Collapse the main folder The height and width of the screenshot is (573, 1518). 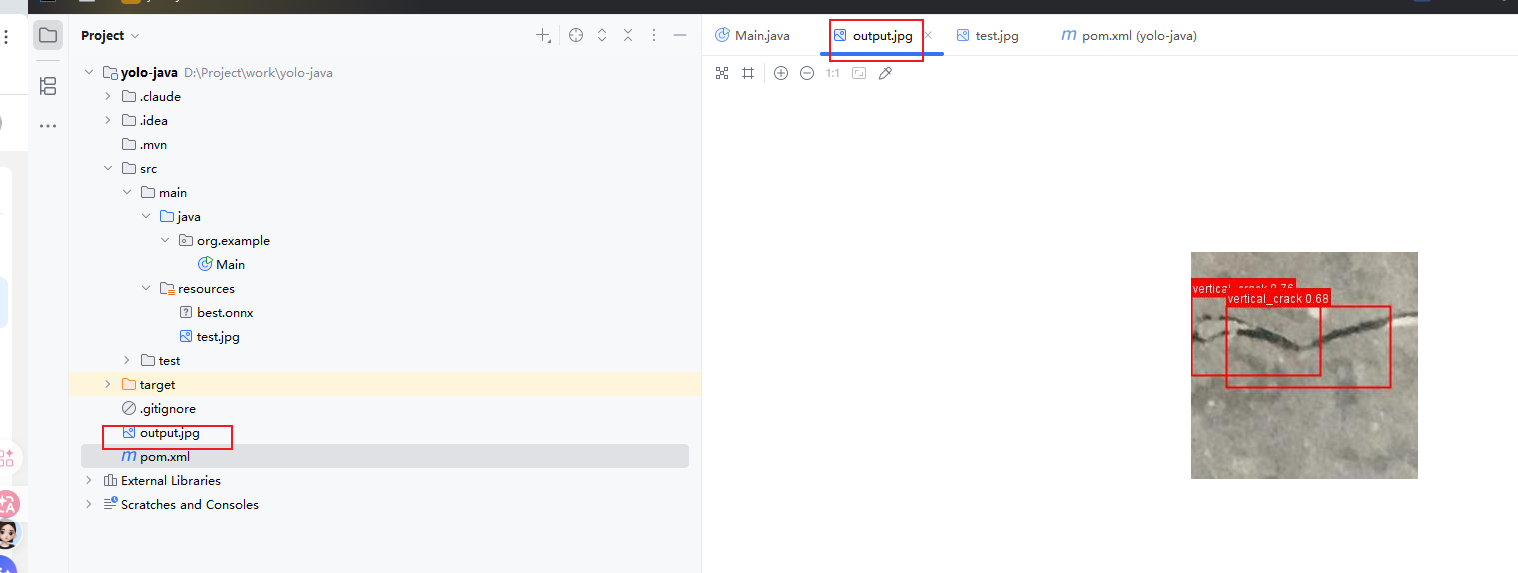[x=127, y=193]
